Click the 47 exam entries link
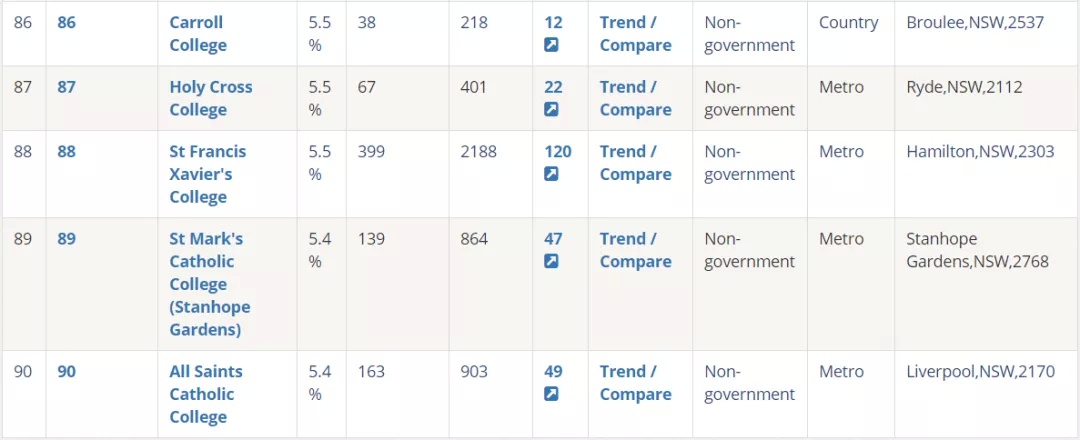 click(x=553, y=239)
